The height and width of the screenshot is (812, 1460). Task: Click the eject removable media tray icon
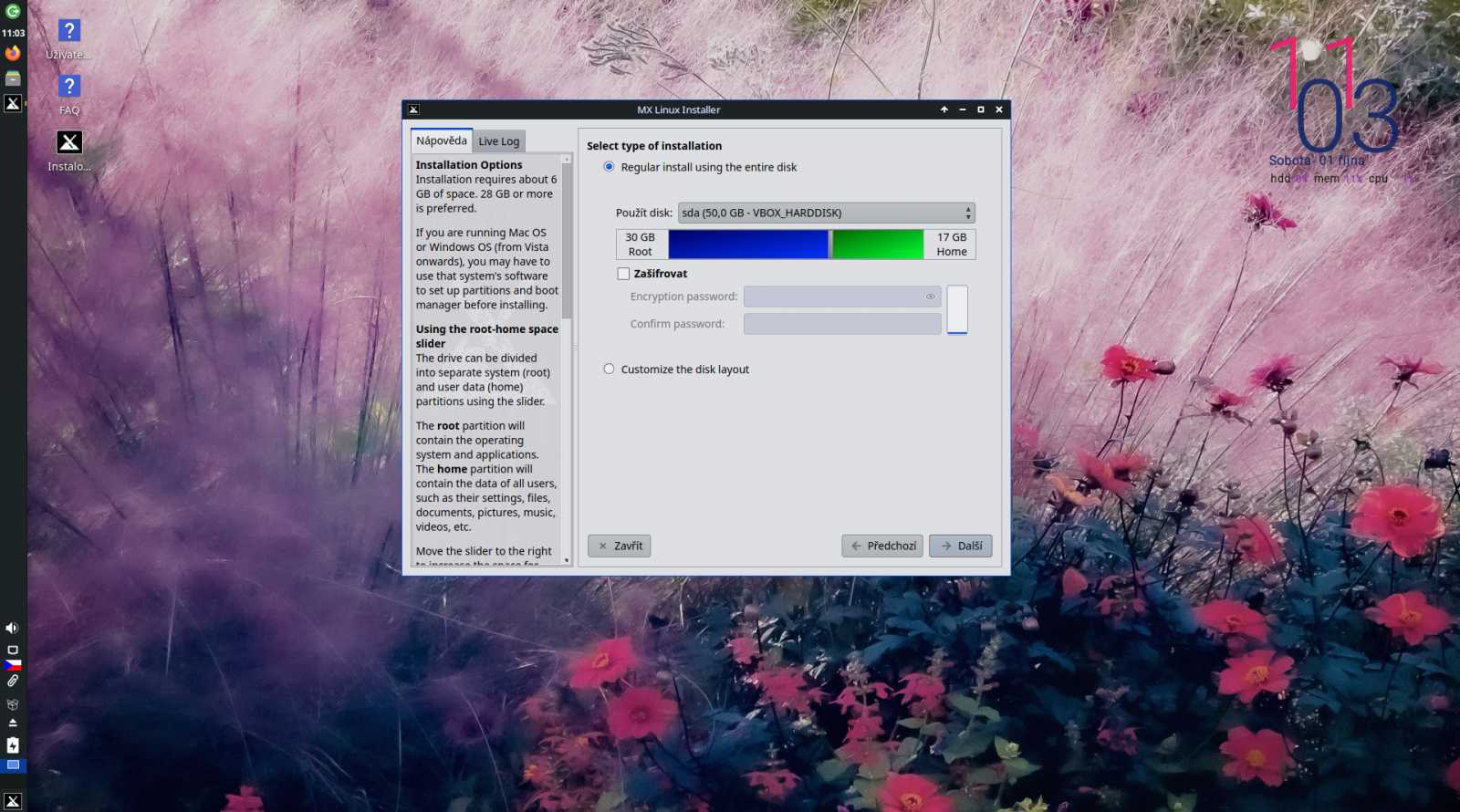(13, 723)
